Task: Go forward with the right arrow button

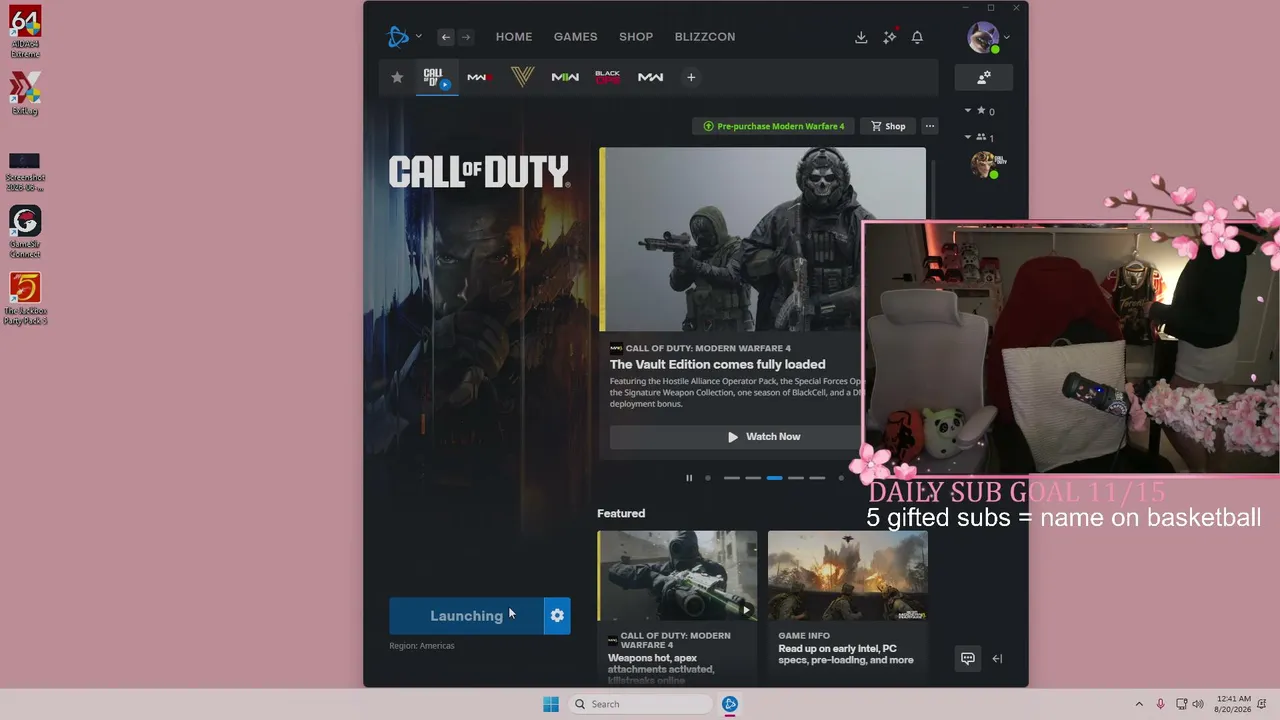Action: [466, 37]
